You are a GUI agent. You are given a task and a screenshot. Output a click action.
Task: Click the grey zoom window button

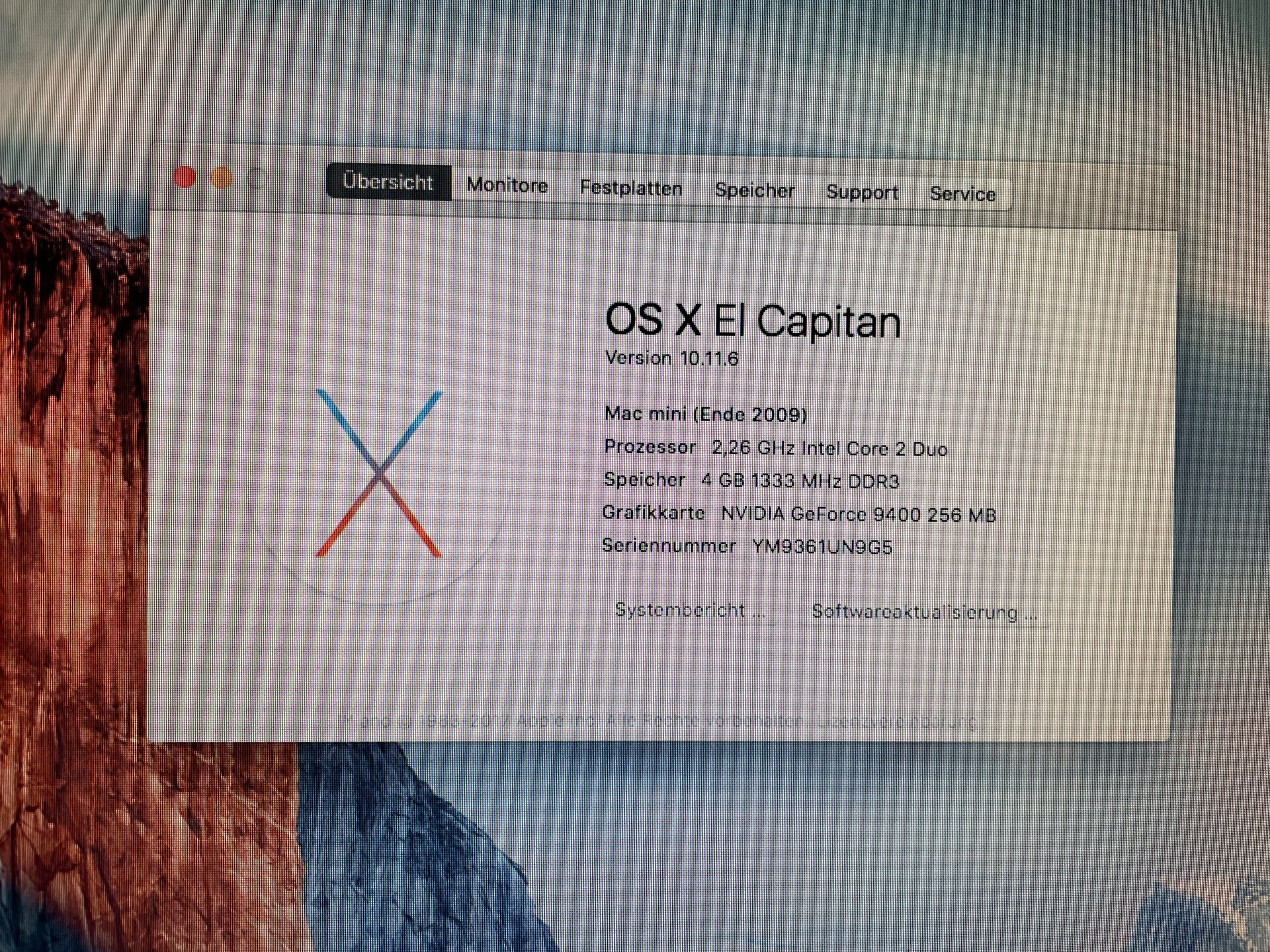tap(257, 178)
